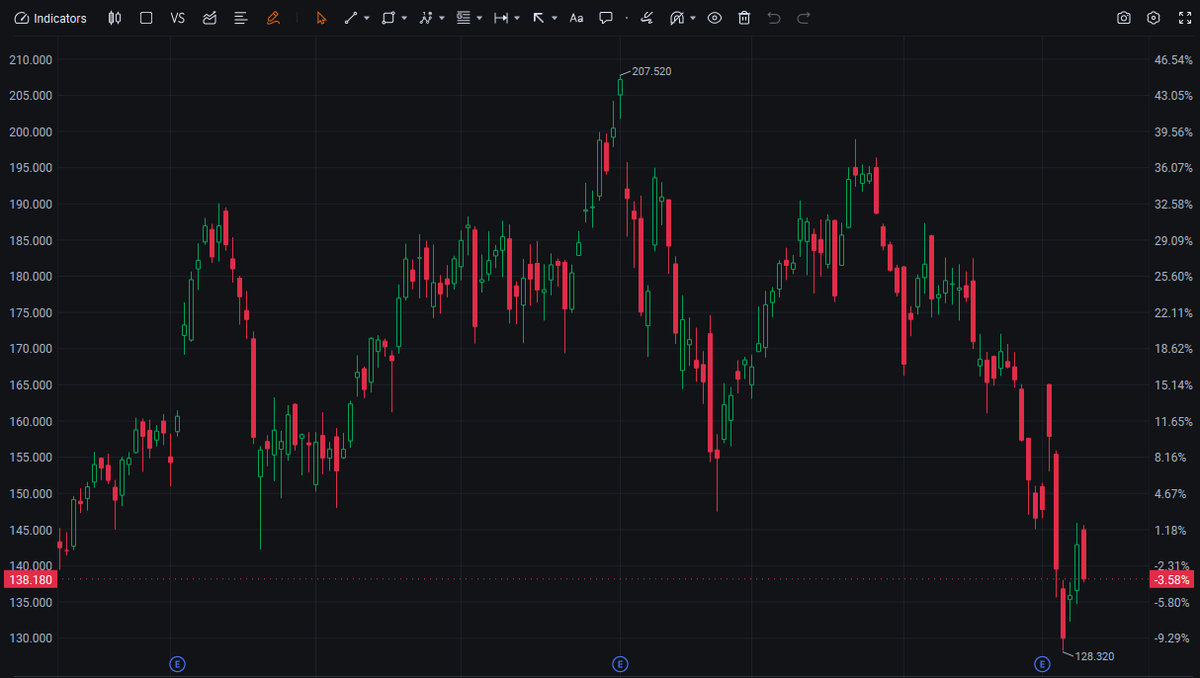Screen dimensions: 1200x678
Task: Delete drawings with the trash icon
Action: click(x=744, y=18)
